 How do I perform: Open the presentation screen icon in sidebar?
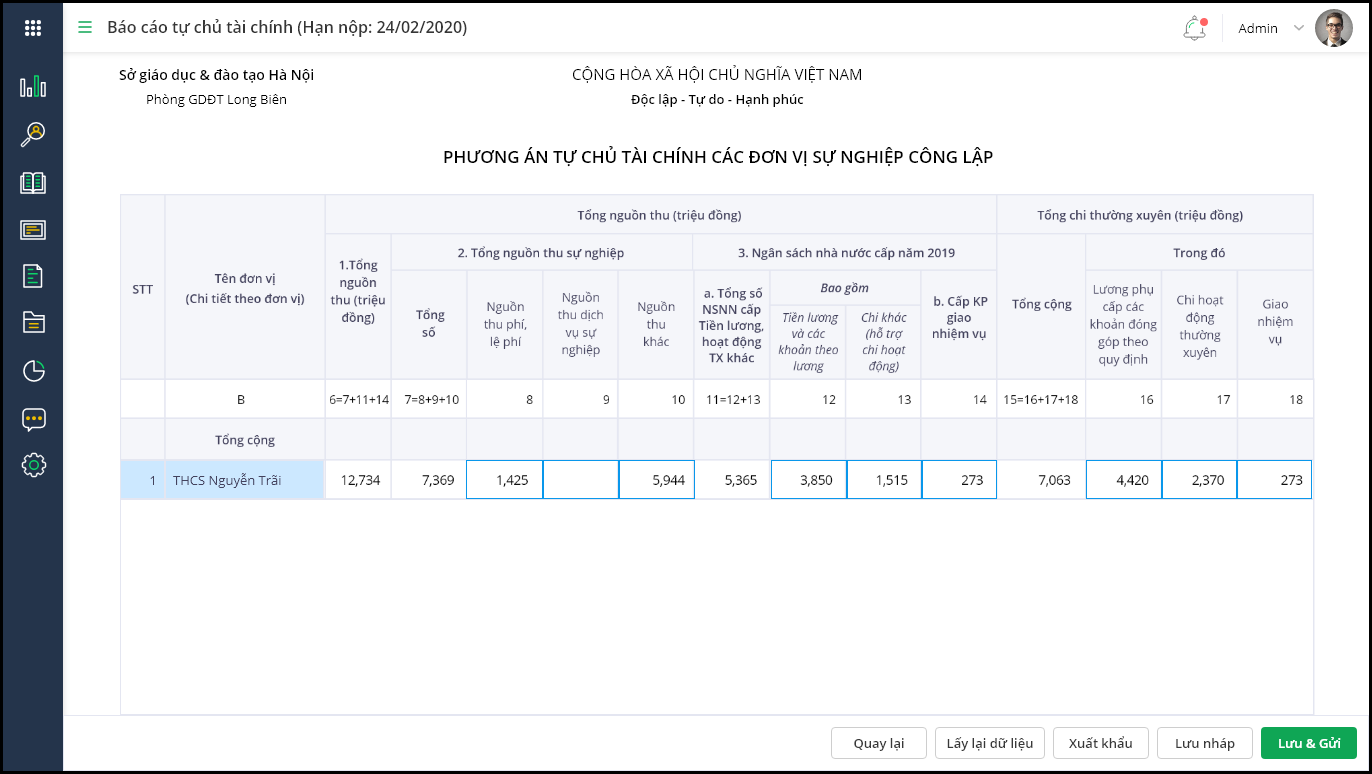[33, 230]
